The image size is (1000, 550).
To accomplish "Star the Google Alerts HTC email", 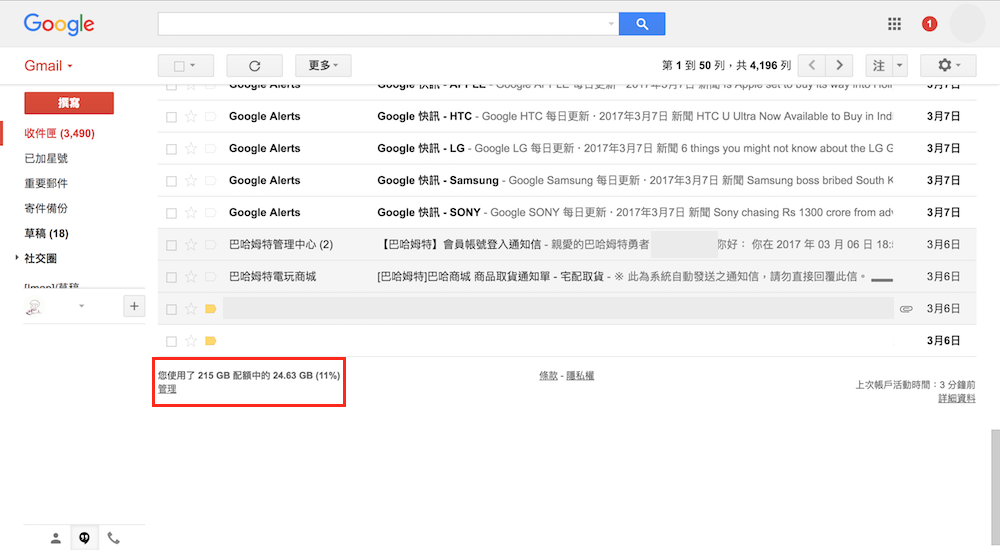I will [191, 117].
